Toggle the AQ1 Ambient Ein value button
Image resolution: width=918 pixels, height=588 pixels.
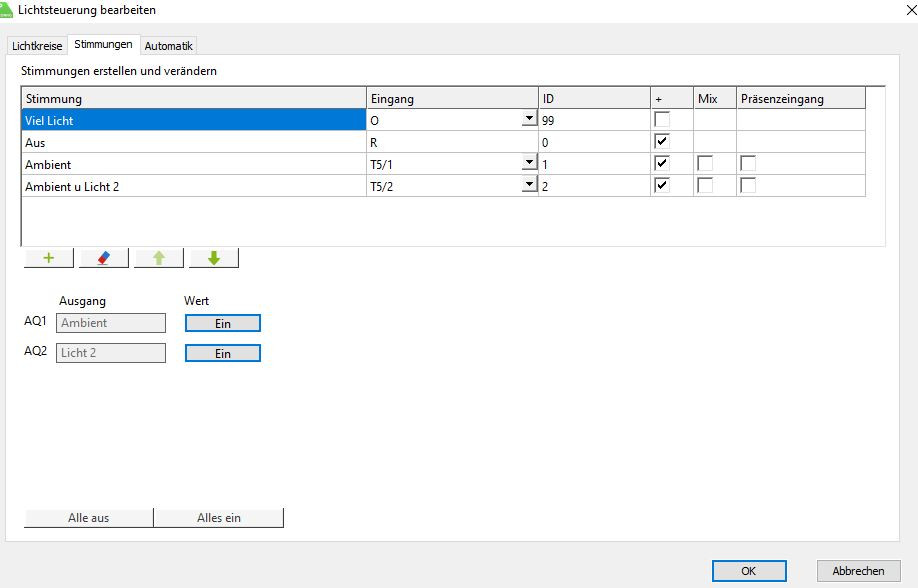[x=223, y=323]
